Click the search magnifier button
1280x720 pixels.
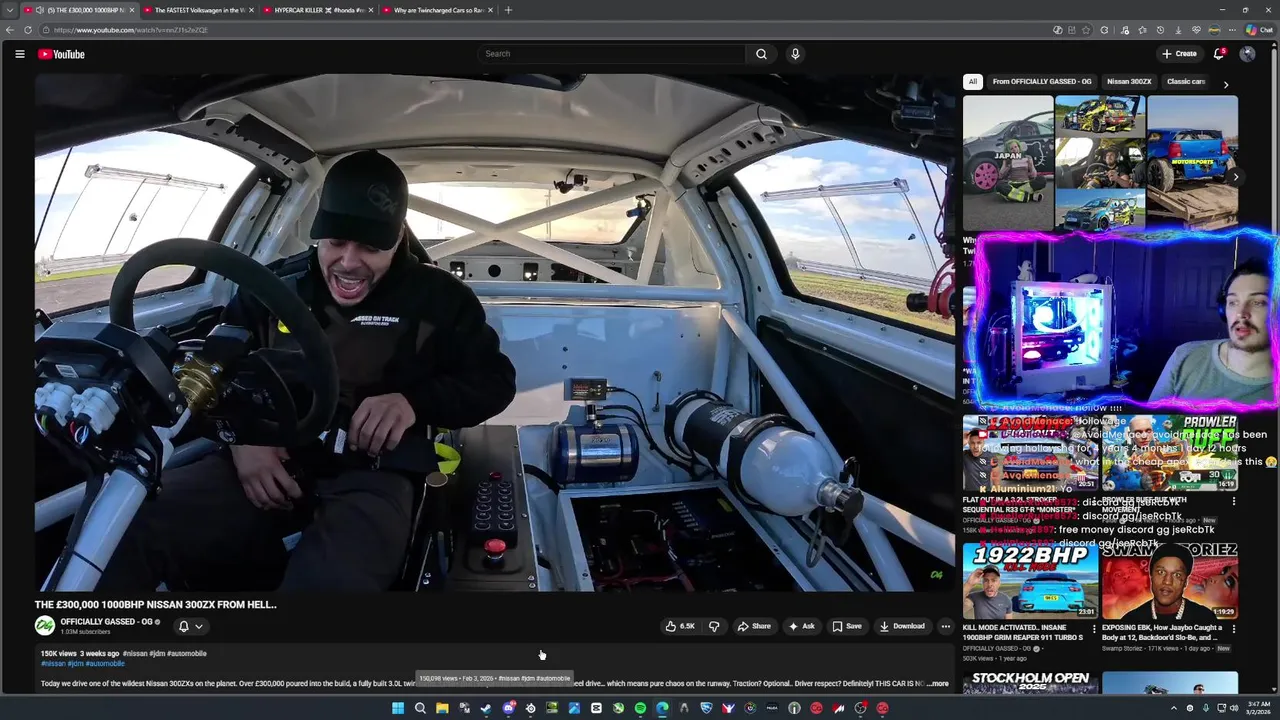tap(761, 54)
